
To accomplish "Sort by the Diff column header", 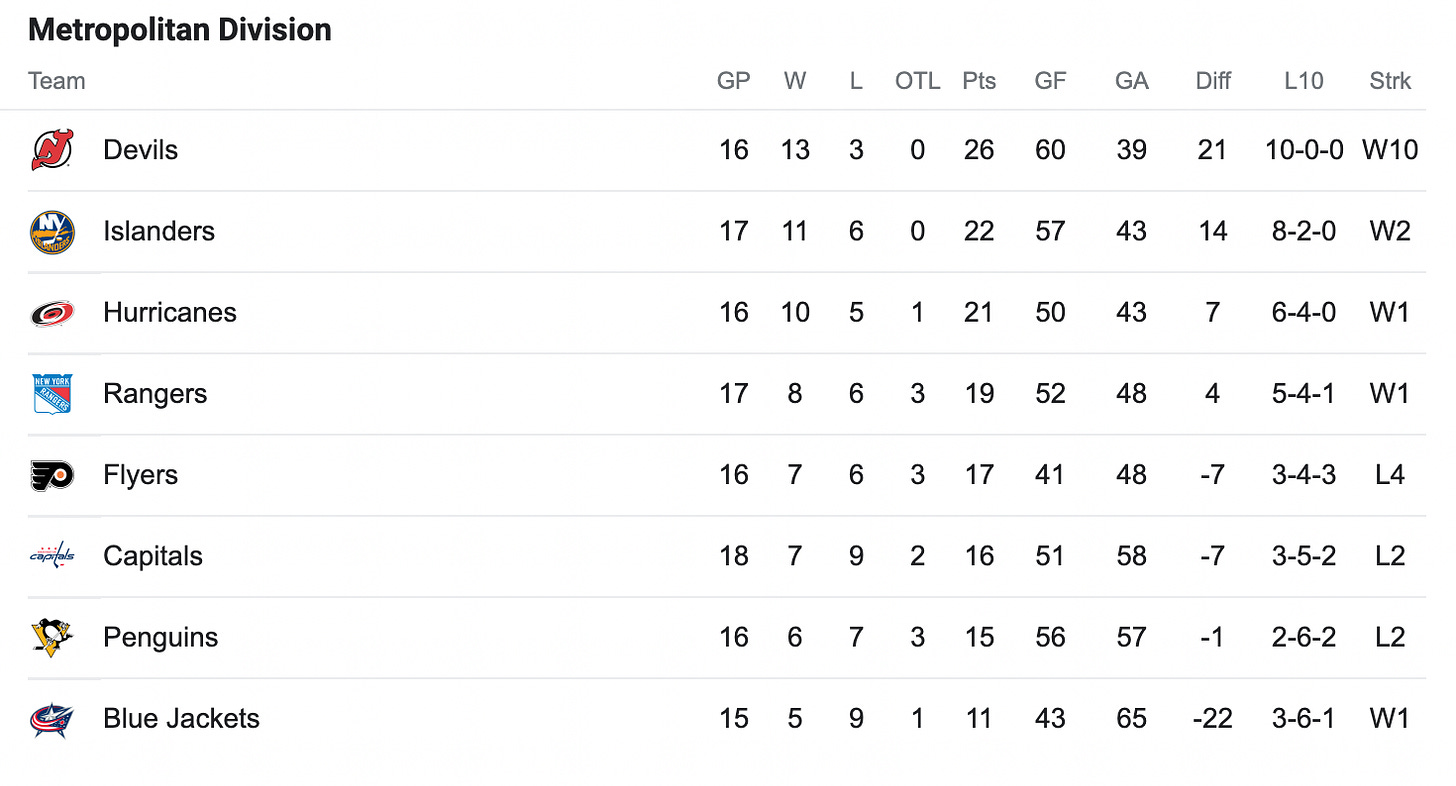I will tap(1213, 81).
